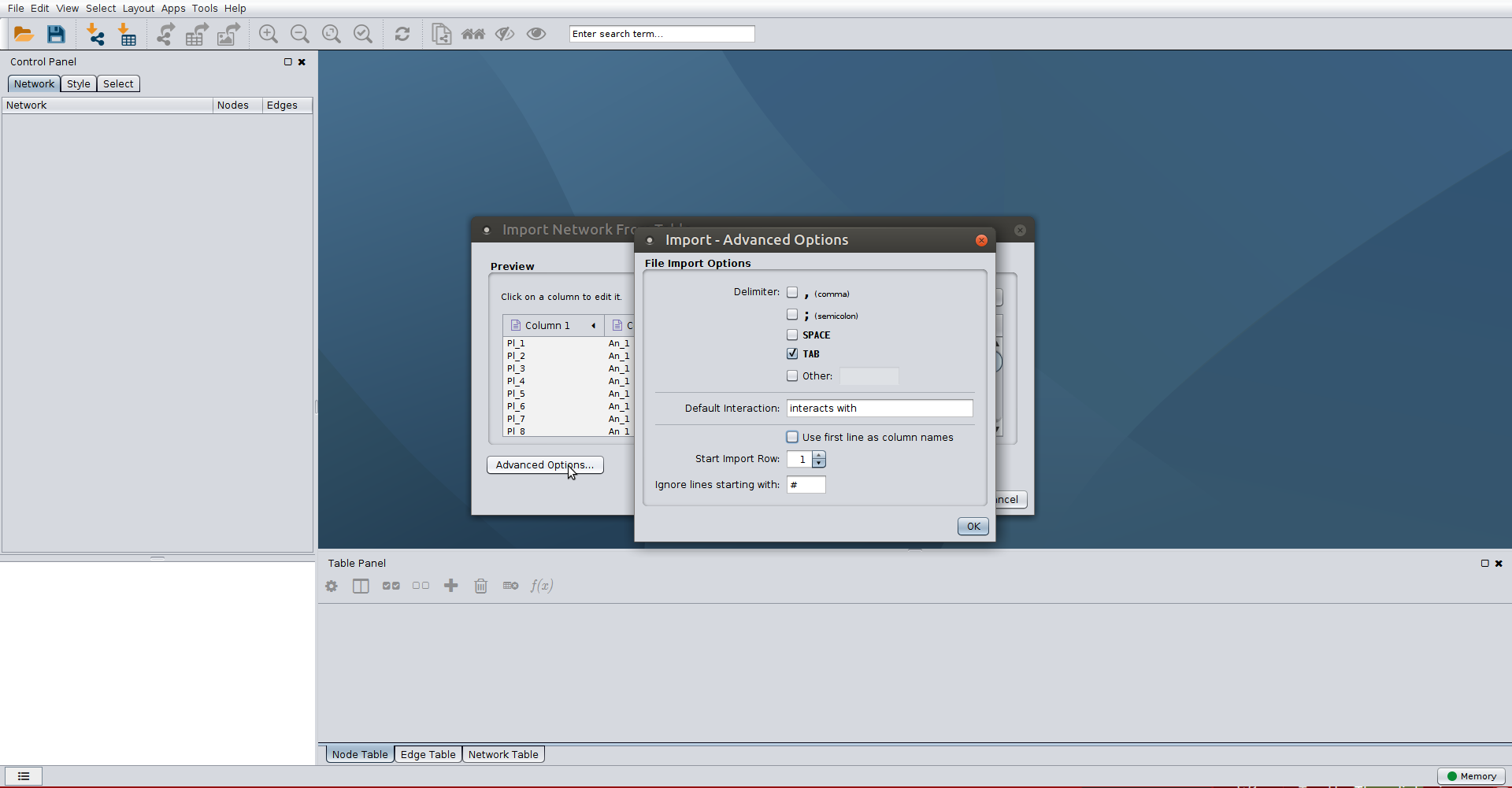
Task: Click the Edges column header
Action: point(287,105)
